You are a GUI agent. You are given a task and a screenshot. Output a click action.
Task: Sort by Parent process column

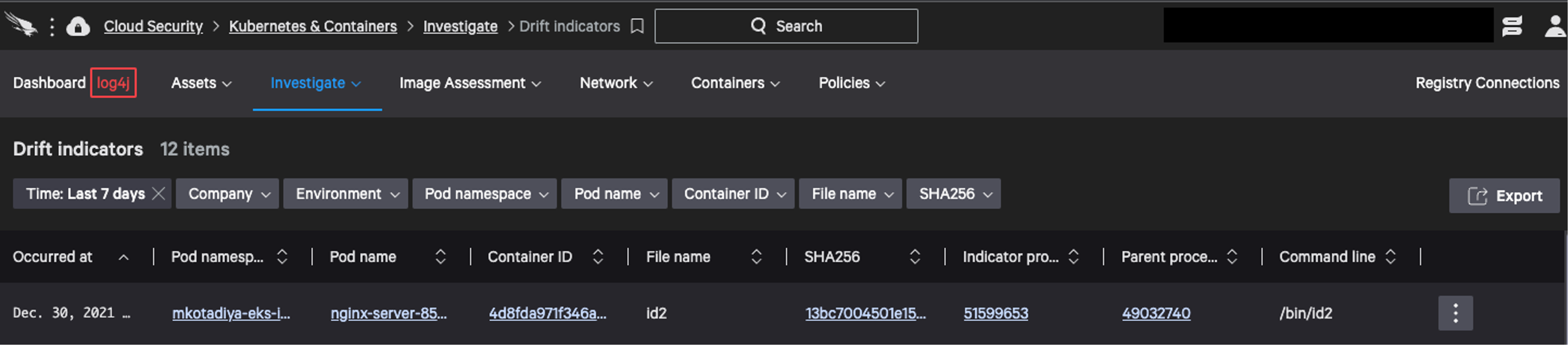(1231, 257)
